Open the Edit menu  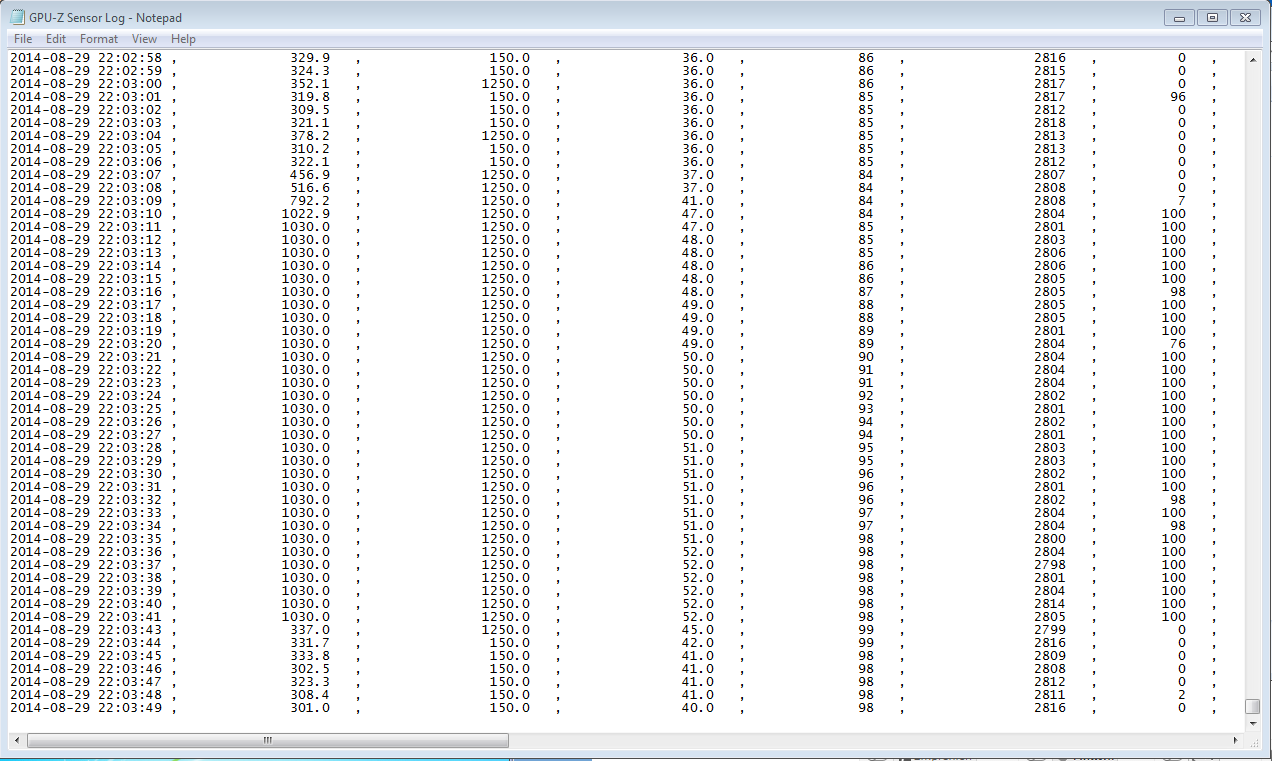pyautogui.click(x=56, y=39)
